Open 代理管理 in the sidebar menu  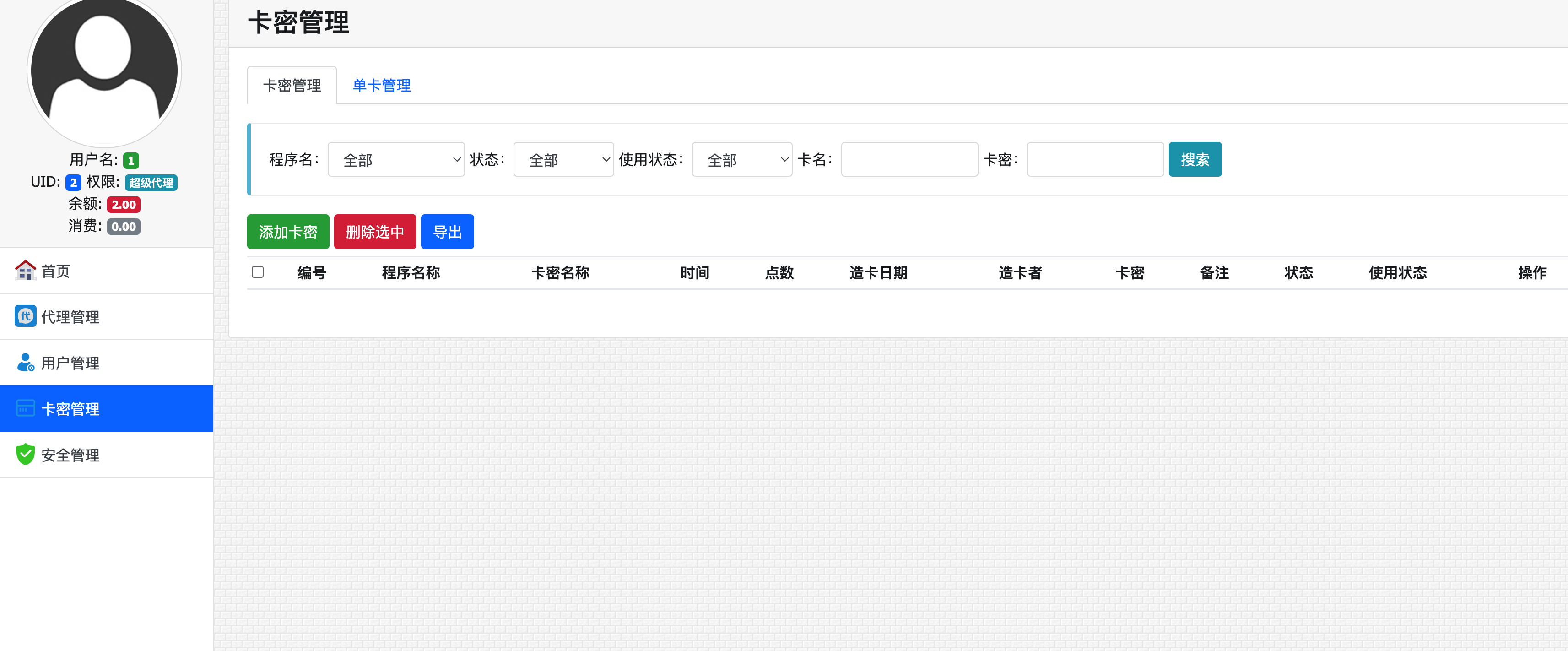[107, 317]
